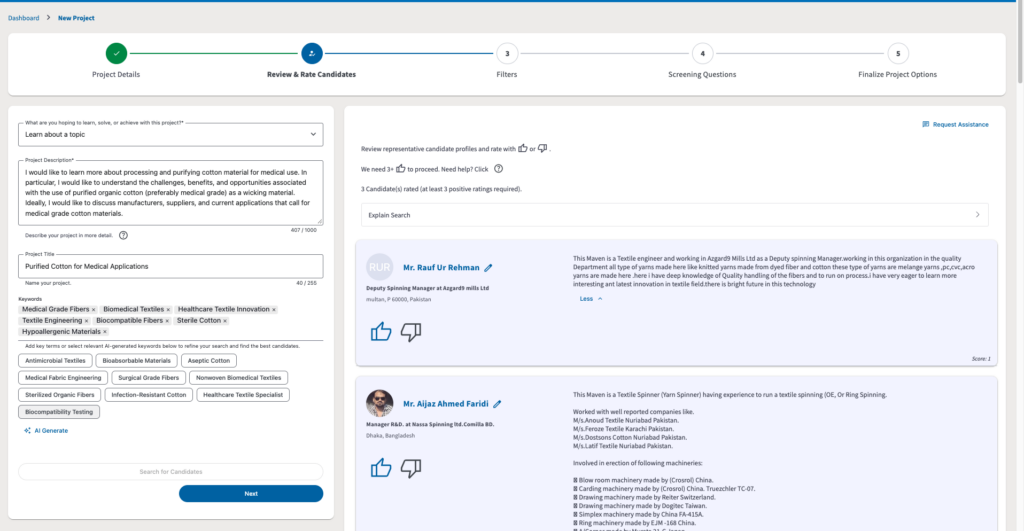Open the project goal dropdown

point(170,135)
